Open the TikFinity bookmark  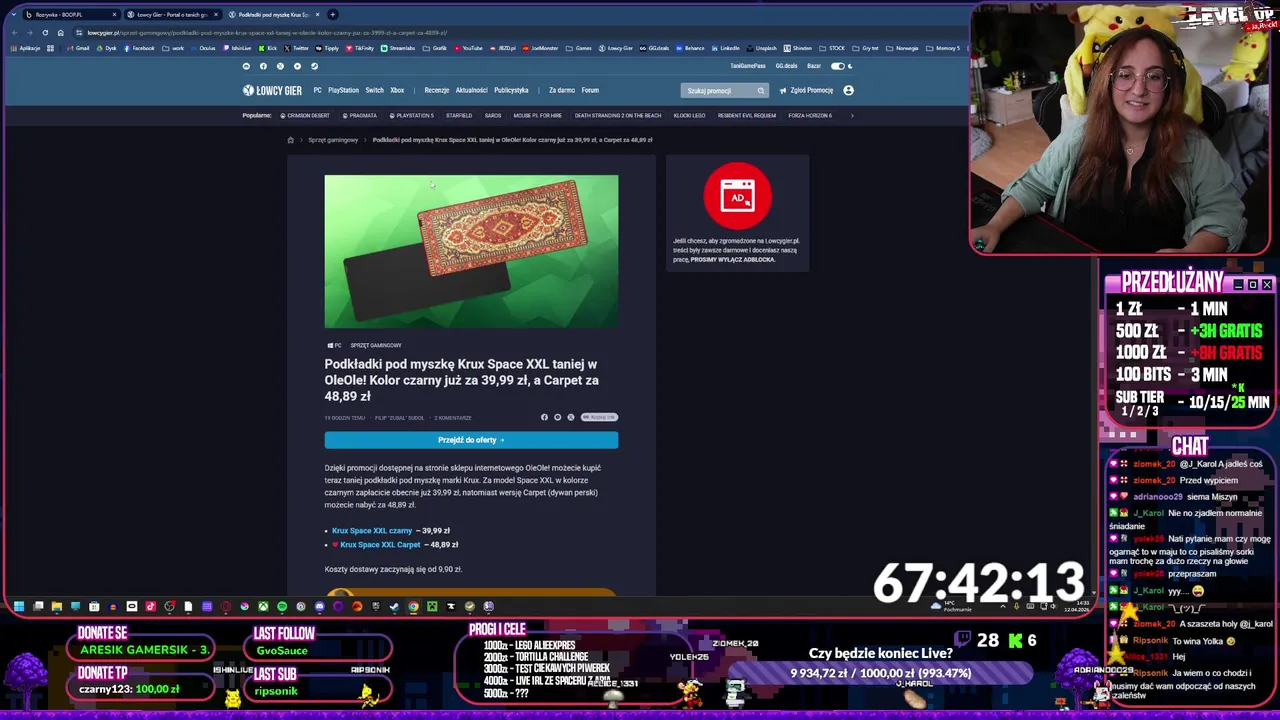click(360, 48)
